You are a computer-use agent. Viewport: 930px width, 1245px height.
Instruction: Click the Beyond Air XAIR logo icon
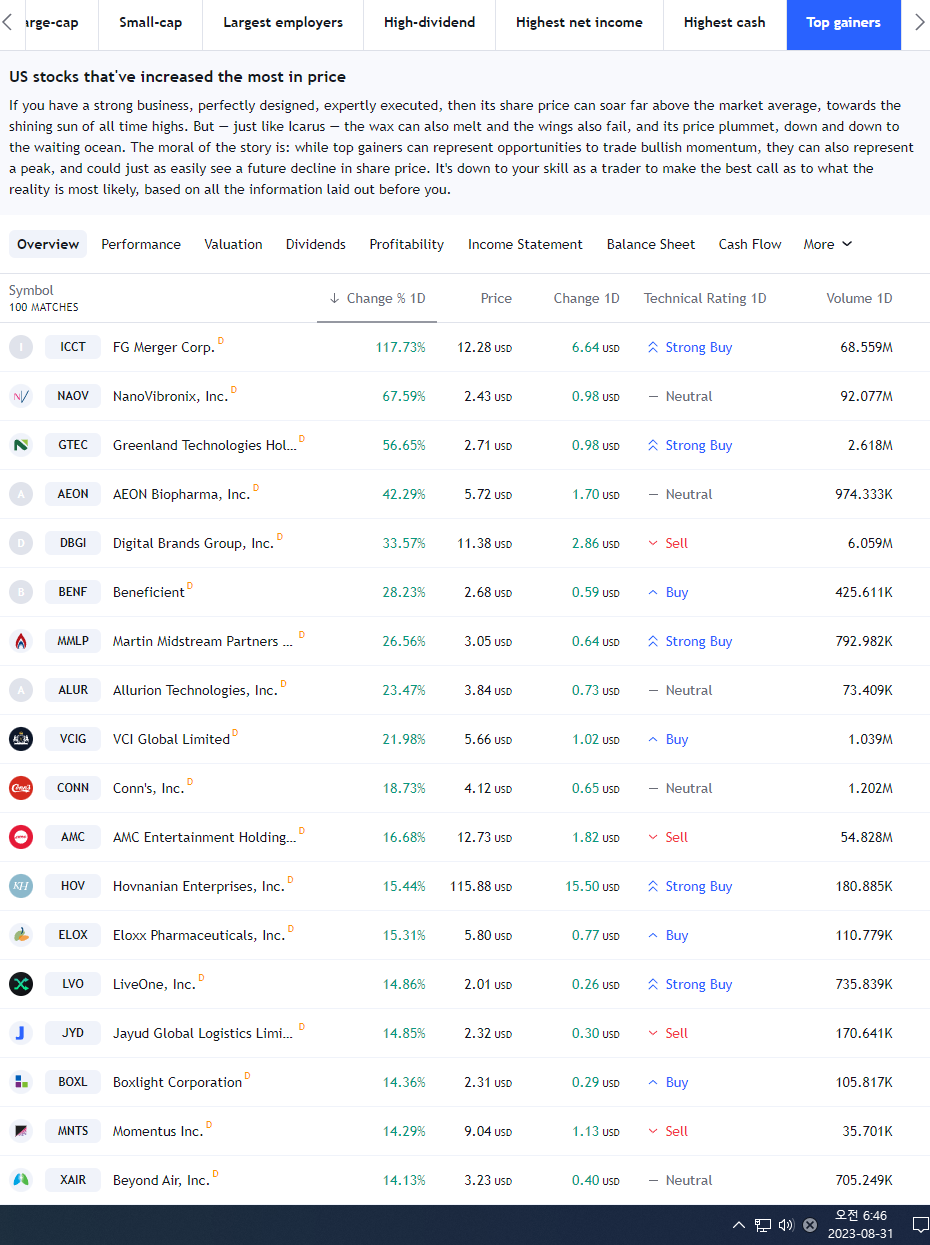[x=21, y=1180]
